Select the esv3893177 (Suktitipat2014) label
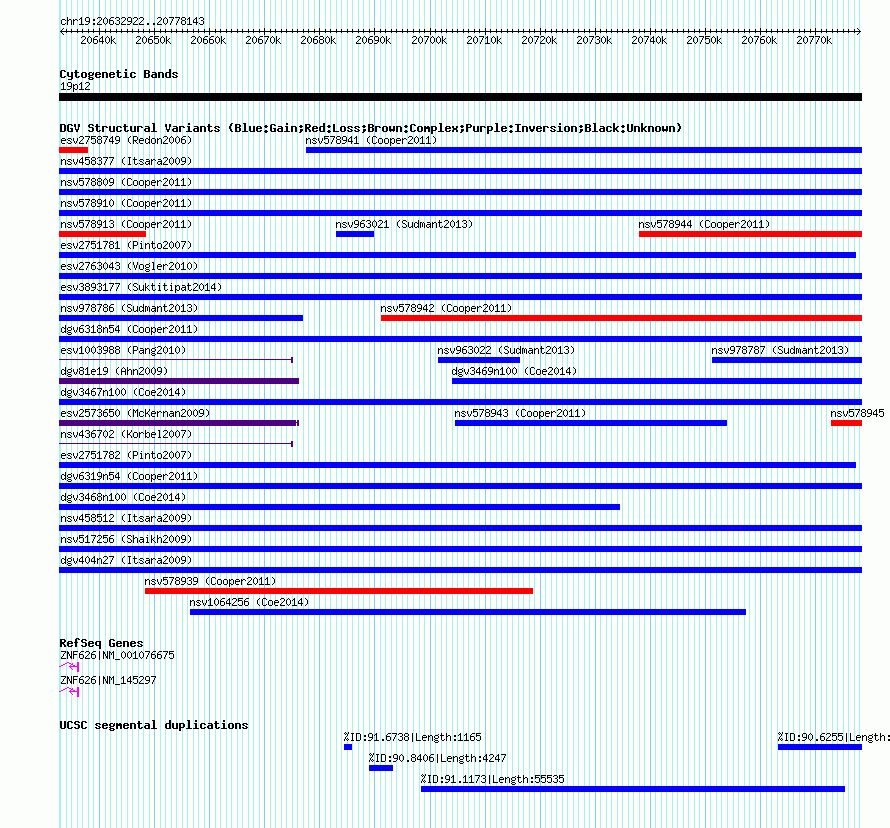This screenshot has width=890, height=828. (141, 287)
